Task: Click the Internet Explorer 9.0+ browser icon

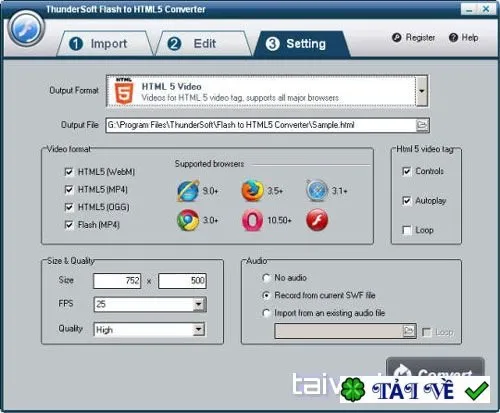Action: tap(188, 191)
